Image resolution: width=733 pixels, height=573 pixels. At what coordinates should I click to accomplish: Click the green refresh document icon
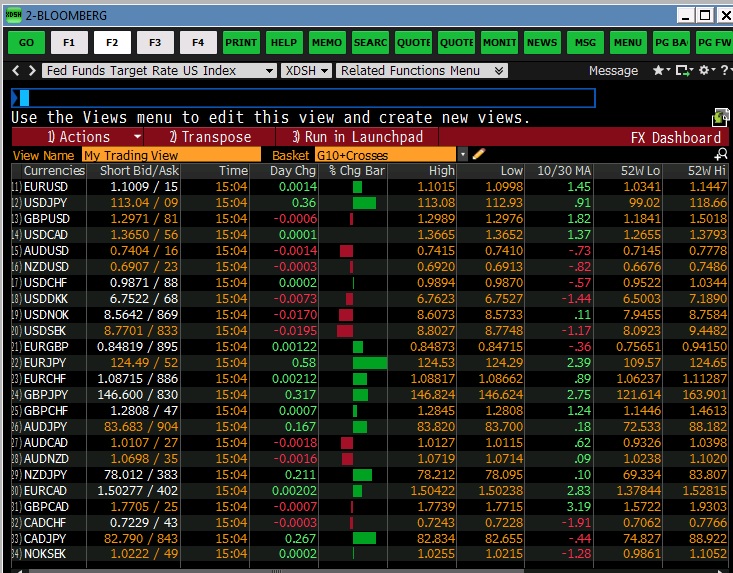pyautogui.click(x=720, y=117)
